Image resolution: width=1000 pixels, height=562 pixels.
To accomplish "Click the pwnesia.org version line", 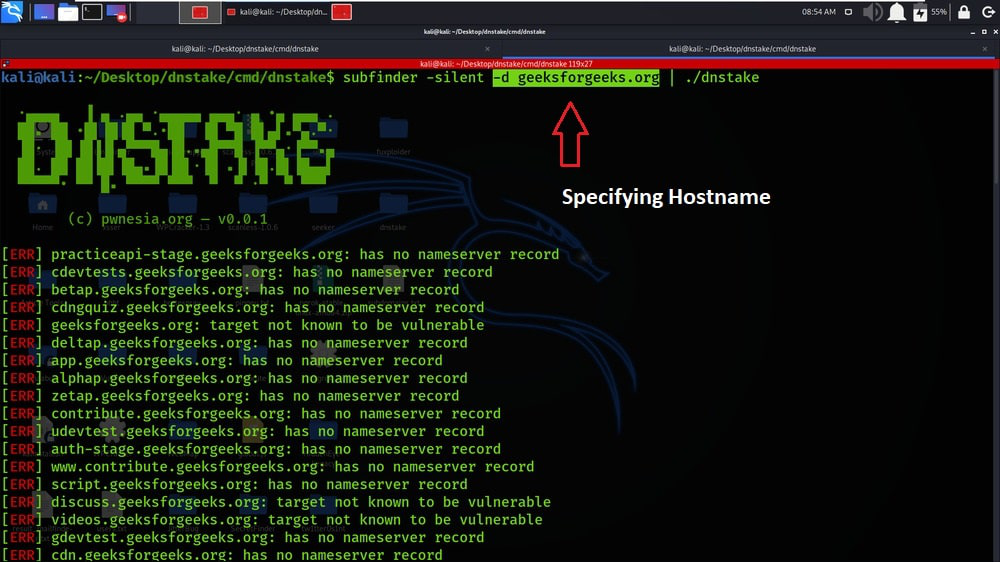I will click(168, 219).
